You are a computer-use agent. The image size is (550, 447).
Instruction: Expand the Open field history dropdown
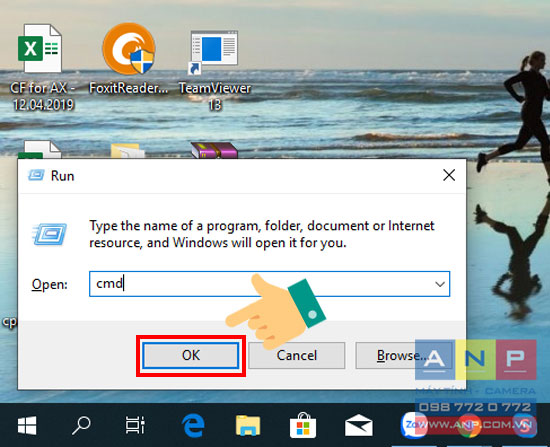click(x=440, y=284)
